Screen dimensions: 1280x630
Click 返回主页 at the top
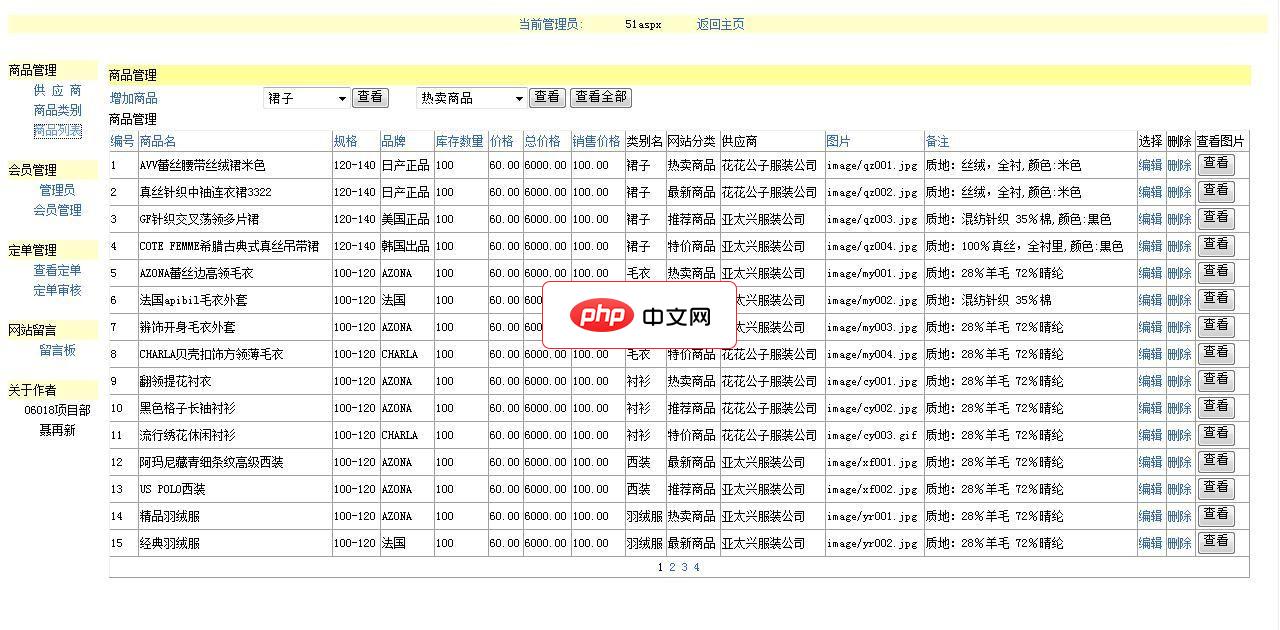723,23
